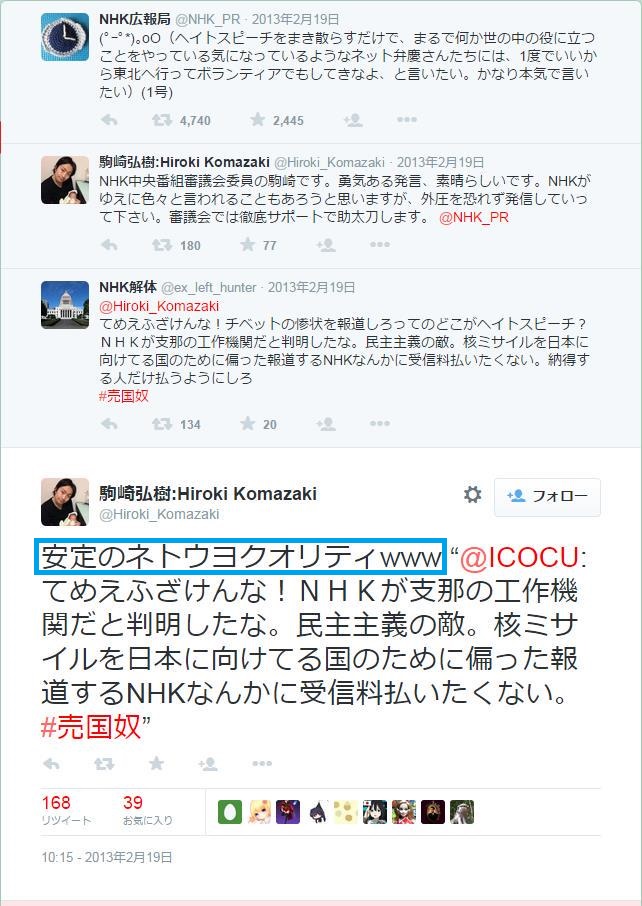View the 39 お気に入り list
The height and width of the screenshot is (906, 642).
click(x=147, y=811)
